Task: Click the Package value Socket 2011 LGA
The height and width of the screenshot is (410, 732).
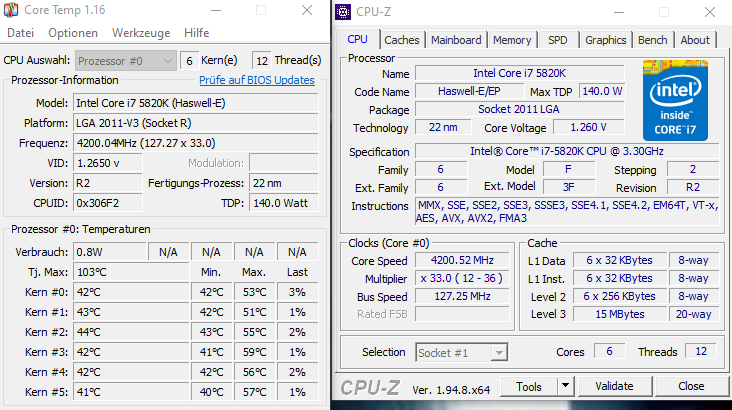Action: [x=520, y=109]
